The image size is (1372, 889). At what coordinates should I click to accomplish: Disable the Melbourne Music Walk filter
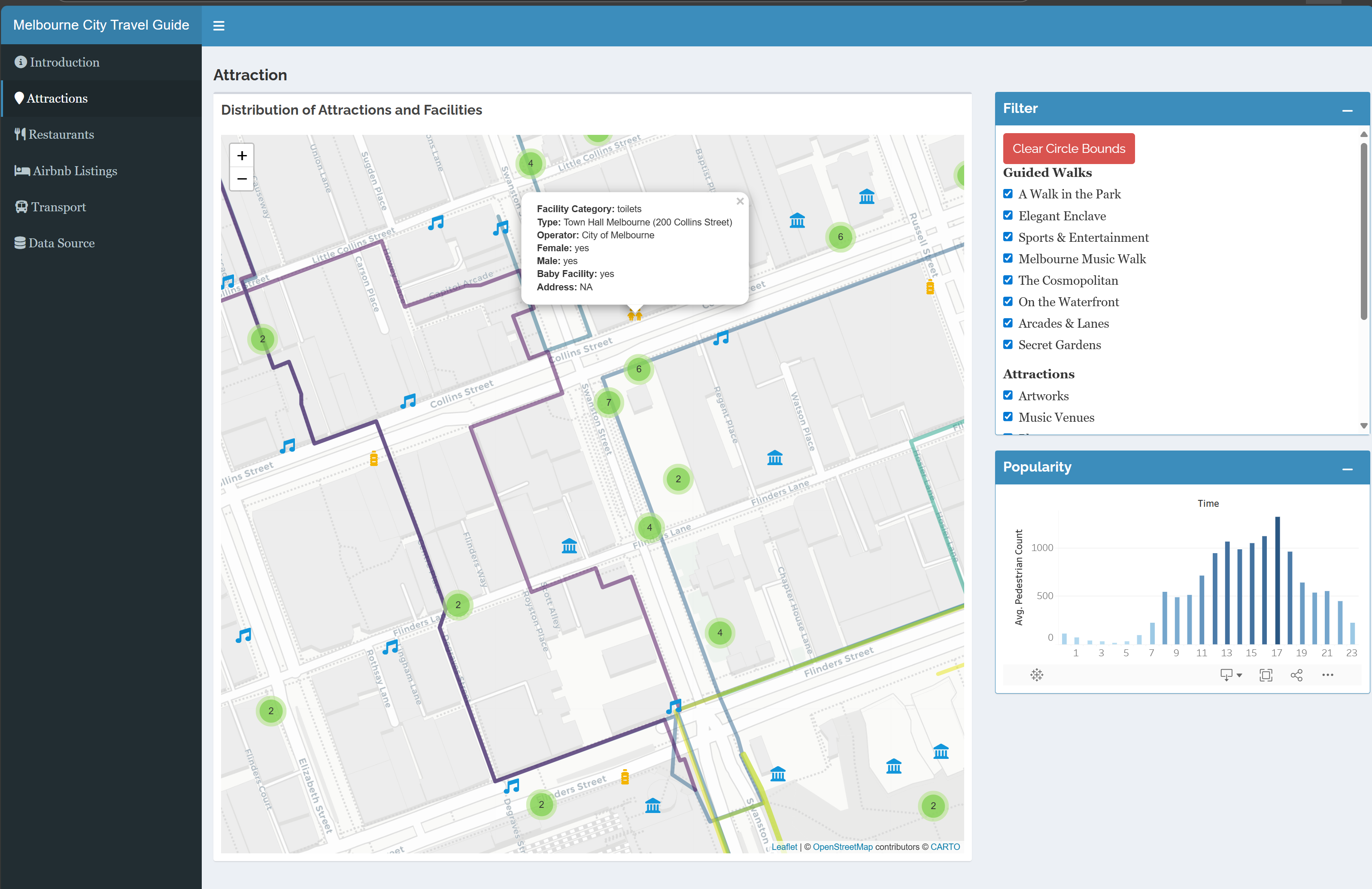(1008, 259)
